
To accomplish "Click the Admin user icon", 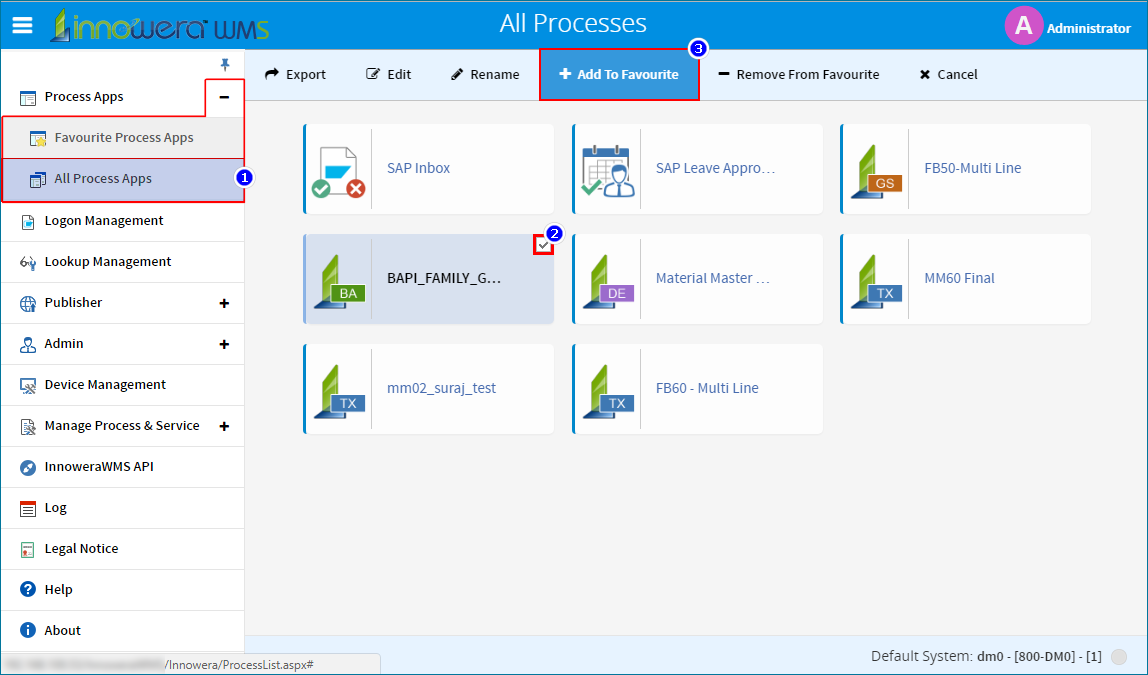I will (28, 345).
